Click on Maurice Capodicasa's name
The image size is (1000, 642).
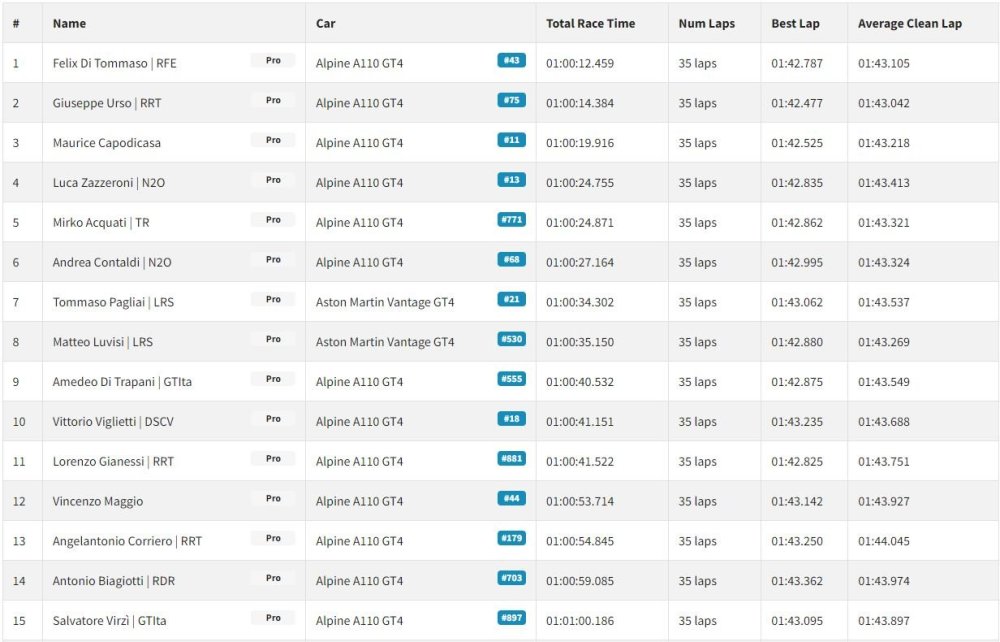point(107,143)
